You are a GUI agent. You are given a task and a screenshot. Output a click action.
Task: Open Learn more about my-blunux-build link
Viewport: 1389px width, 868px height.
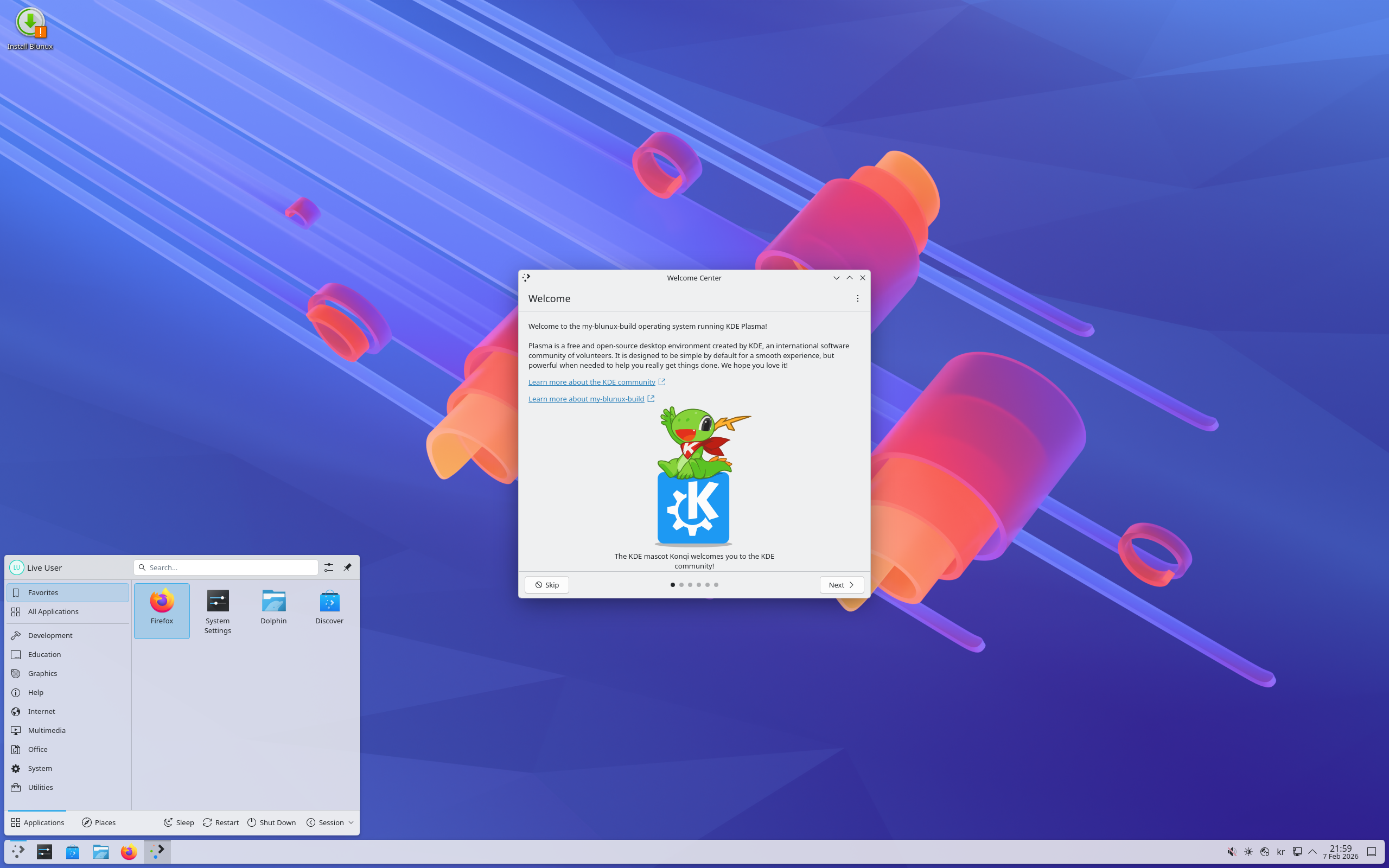click(x=591, y=398)
